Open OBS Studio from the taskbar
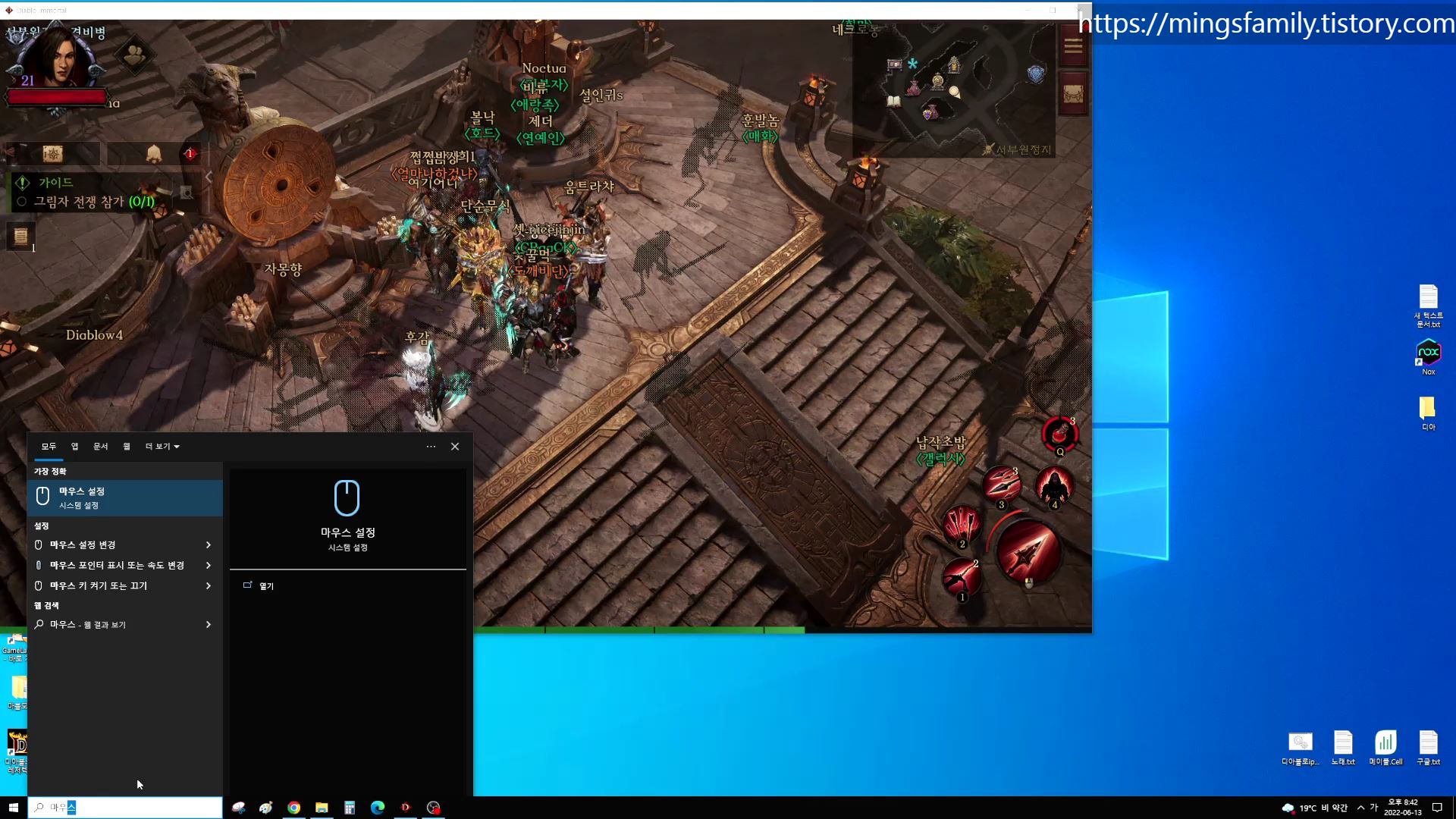Viewport: 1456px width, 819px height. pos(433,808)
